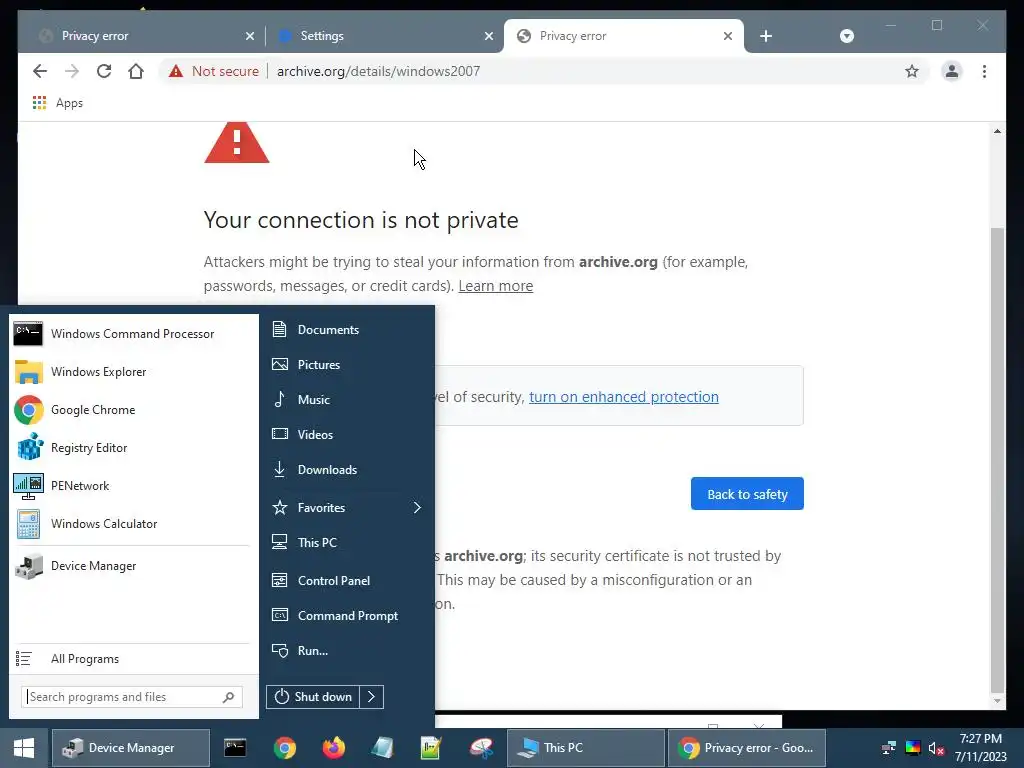This screenshot has height=768, width=1024.
Task: Open command prompt icon on taskbar
Action: [235, 748]
